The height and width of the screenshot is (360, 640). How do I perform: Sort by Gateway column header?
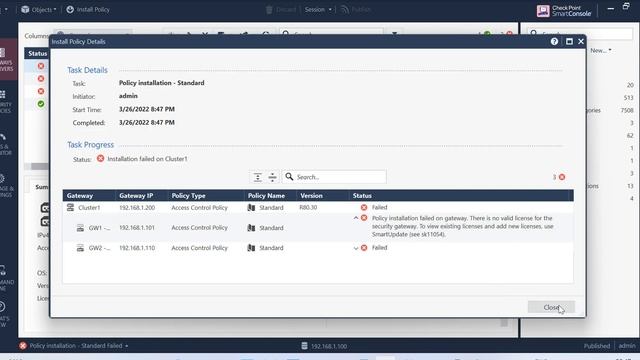coord(89,196)
